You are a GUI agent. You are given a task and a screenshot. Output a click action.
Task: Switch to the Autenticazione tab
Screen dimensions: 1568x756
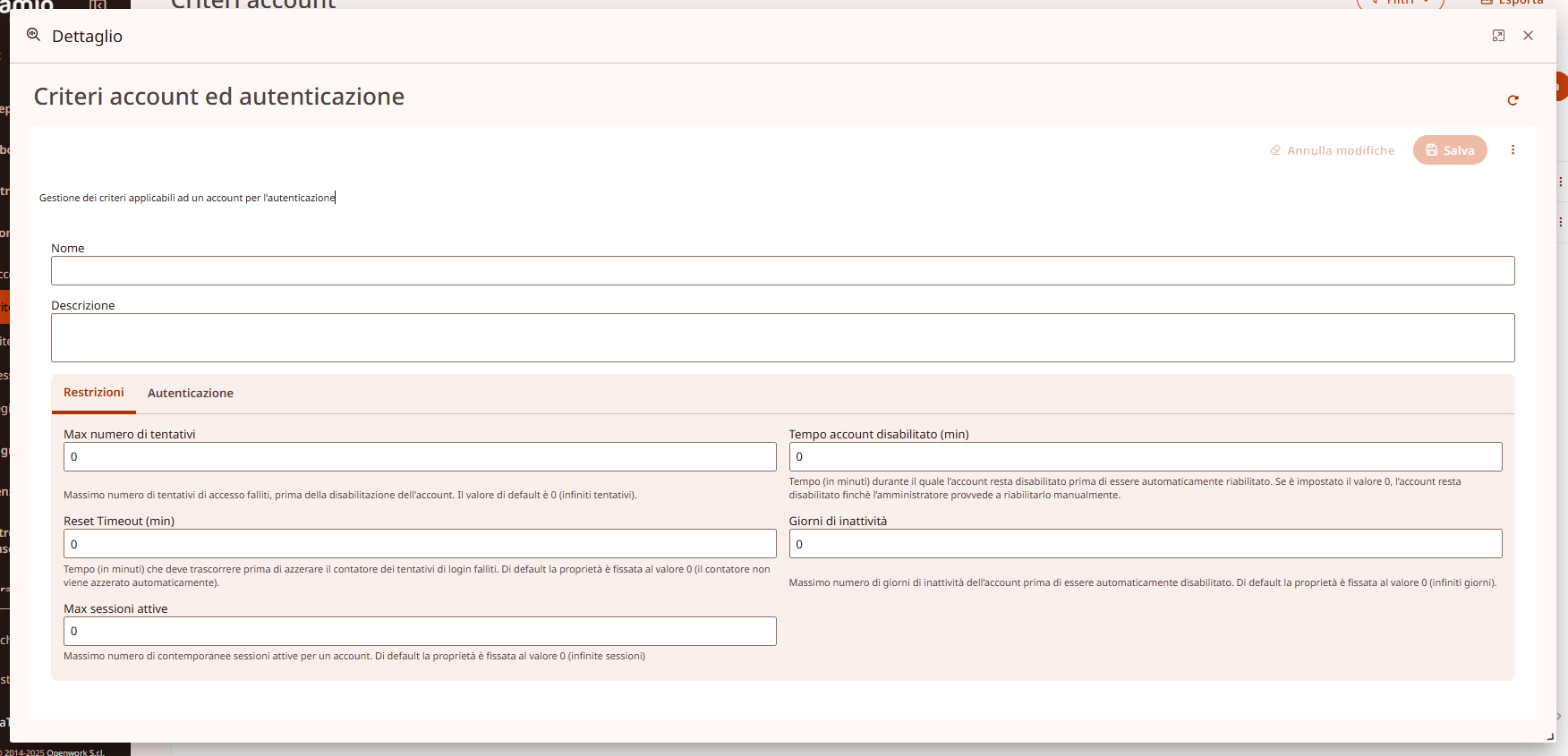[x=190, y=394]
